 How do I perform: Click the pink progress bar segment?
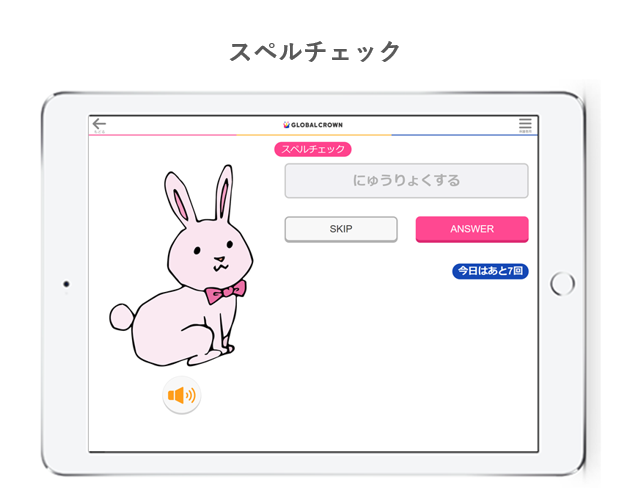[163, 135]
